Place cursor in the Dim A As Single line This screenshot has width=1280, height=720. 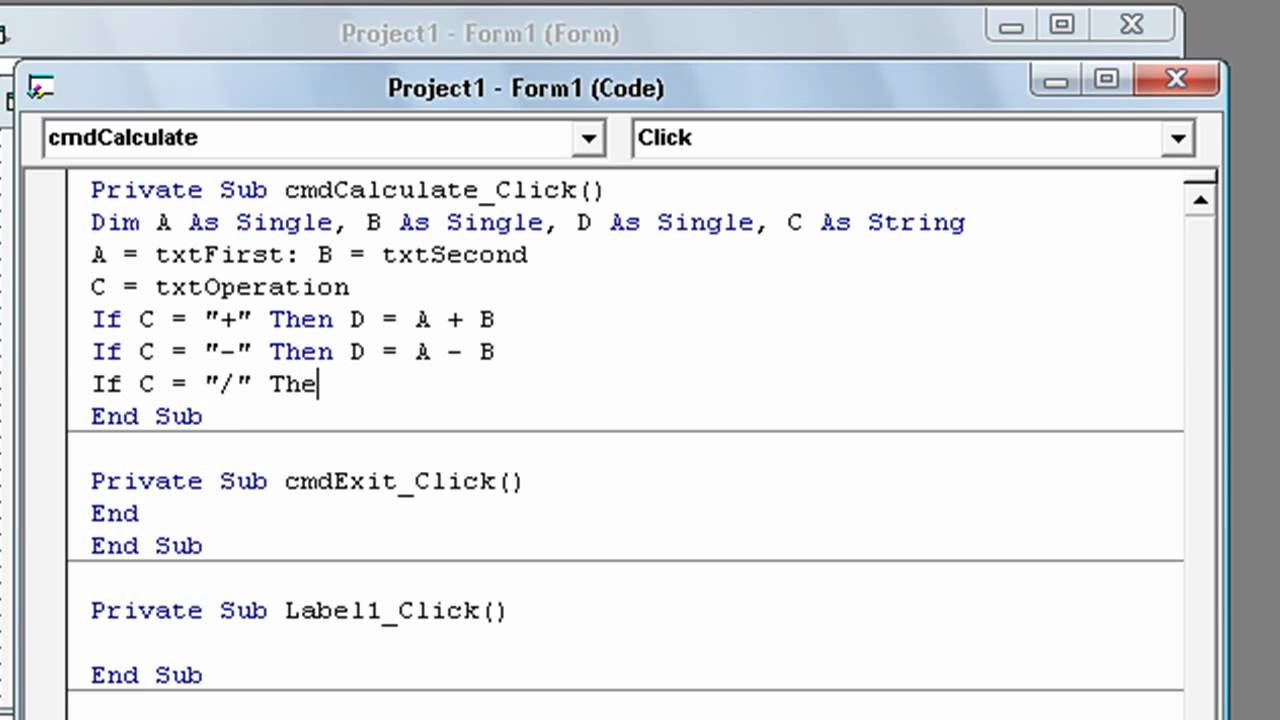click(x=527, y=222)
